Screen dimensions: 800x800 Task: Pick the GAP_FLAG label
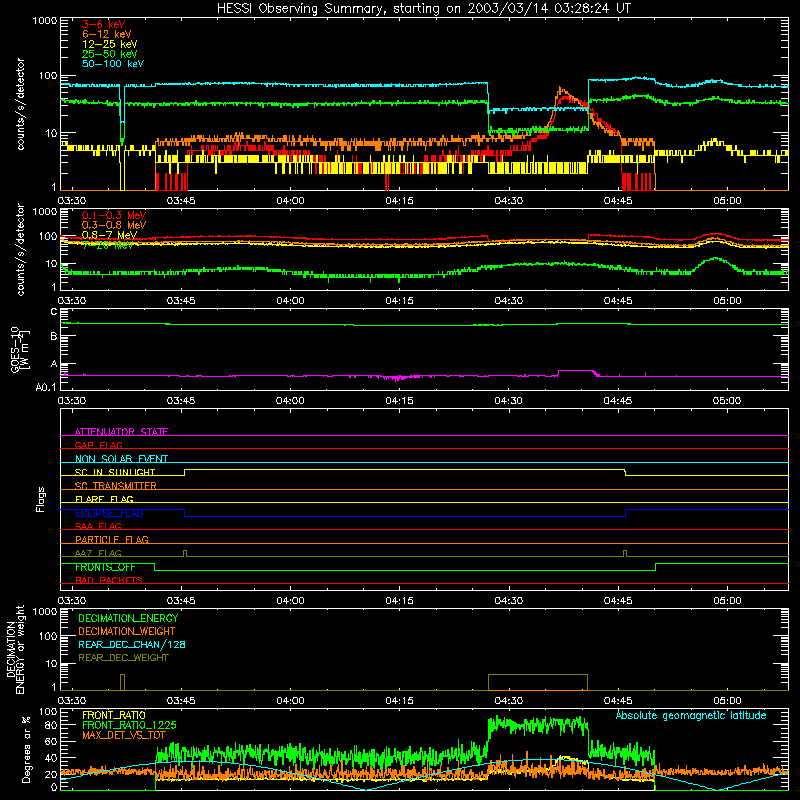[x=98, y=445]
